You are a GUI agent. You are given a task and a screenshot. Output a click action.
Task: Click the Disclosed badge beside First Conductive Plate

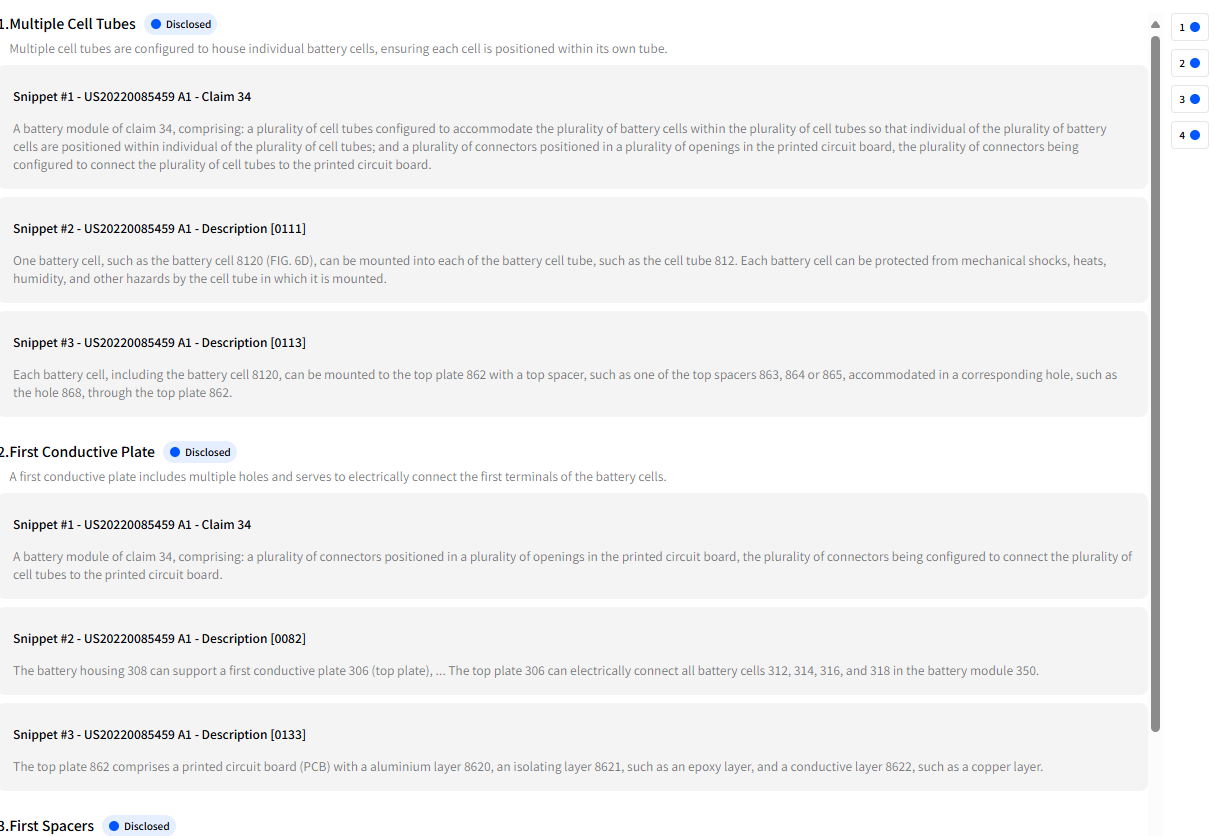[x=200, y=452]
